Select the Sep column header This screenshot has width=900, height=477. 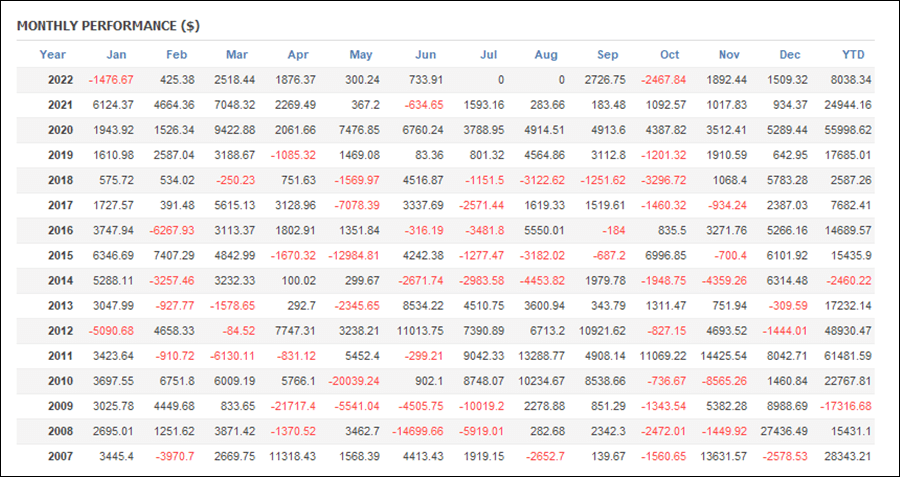[607, 55]
